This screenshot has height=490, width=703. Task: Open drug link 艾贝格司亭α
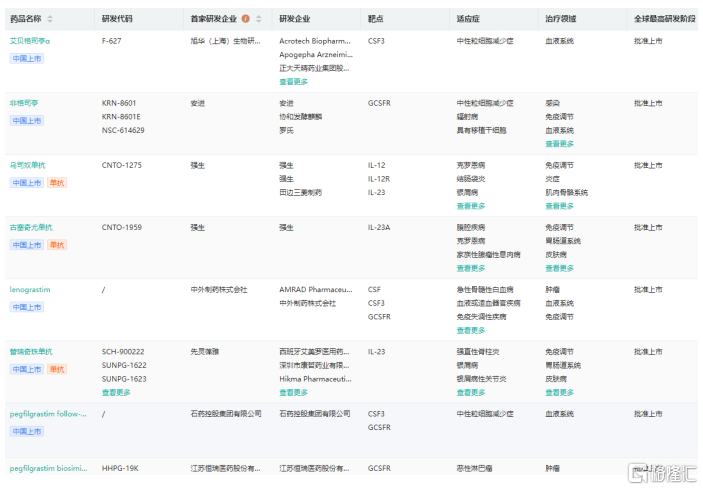tap(30, 41)
